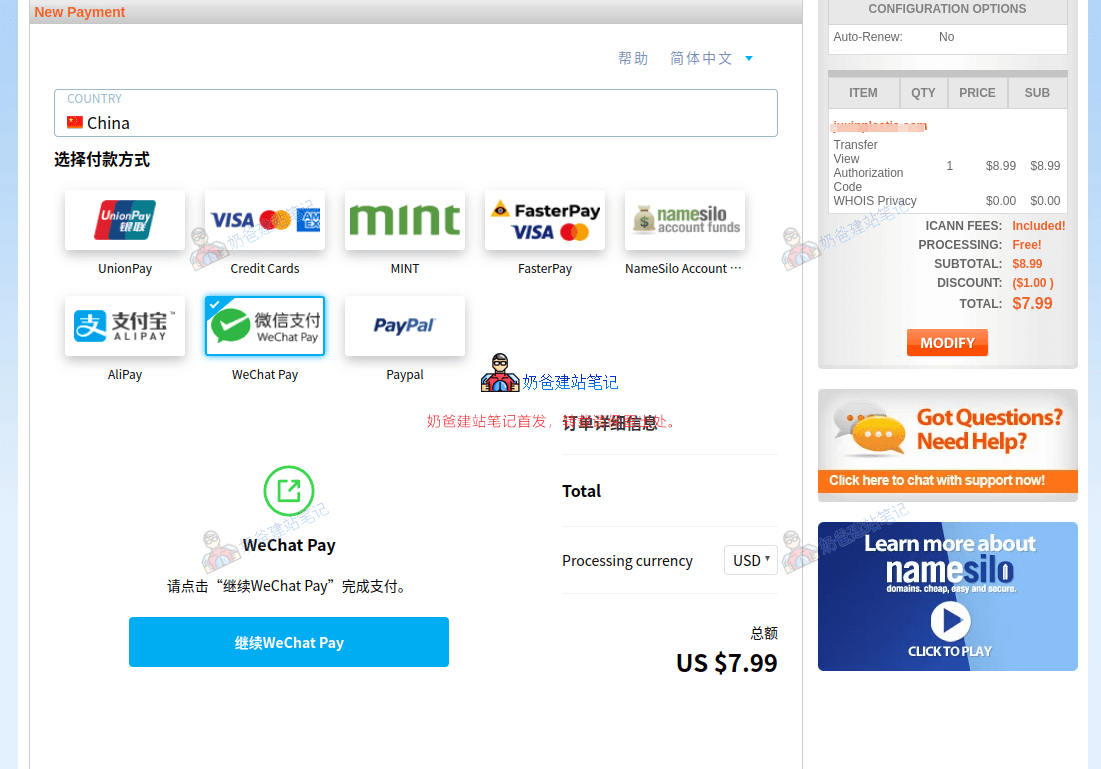1101x769 pixels.
Task: Select the UnionPay payment option
Action: [x=125, y=221]
